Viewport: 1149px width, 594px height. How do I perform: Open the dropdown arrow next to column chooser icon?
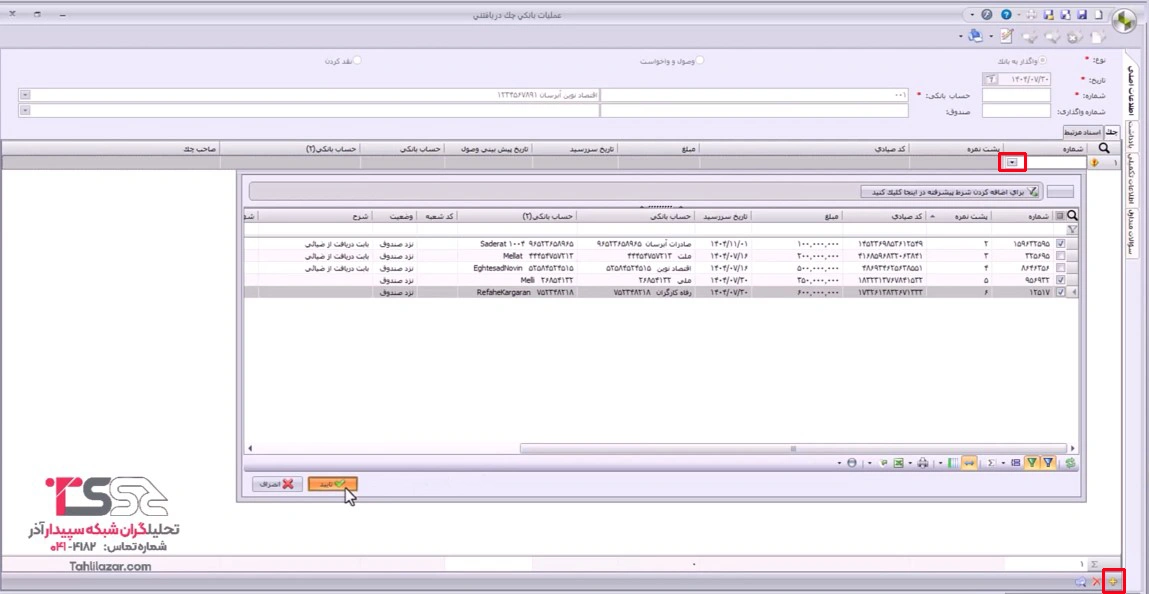[x=940, y=463]
